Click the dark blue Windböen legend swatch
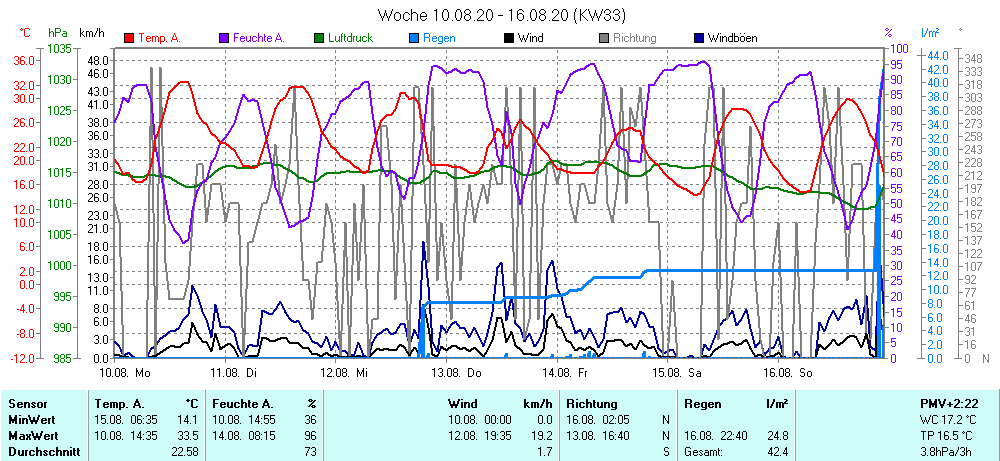This screenshot has height=461, width=1000. [x=699, y=38]
